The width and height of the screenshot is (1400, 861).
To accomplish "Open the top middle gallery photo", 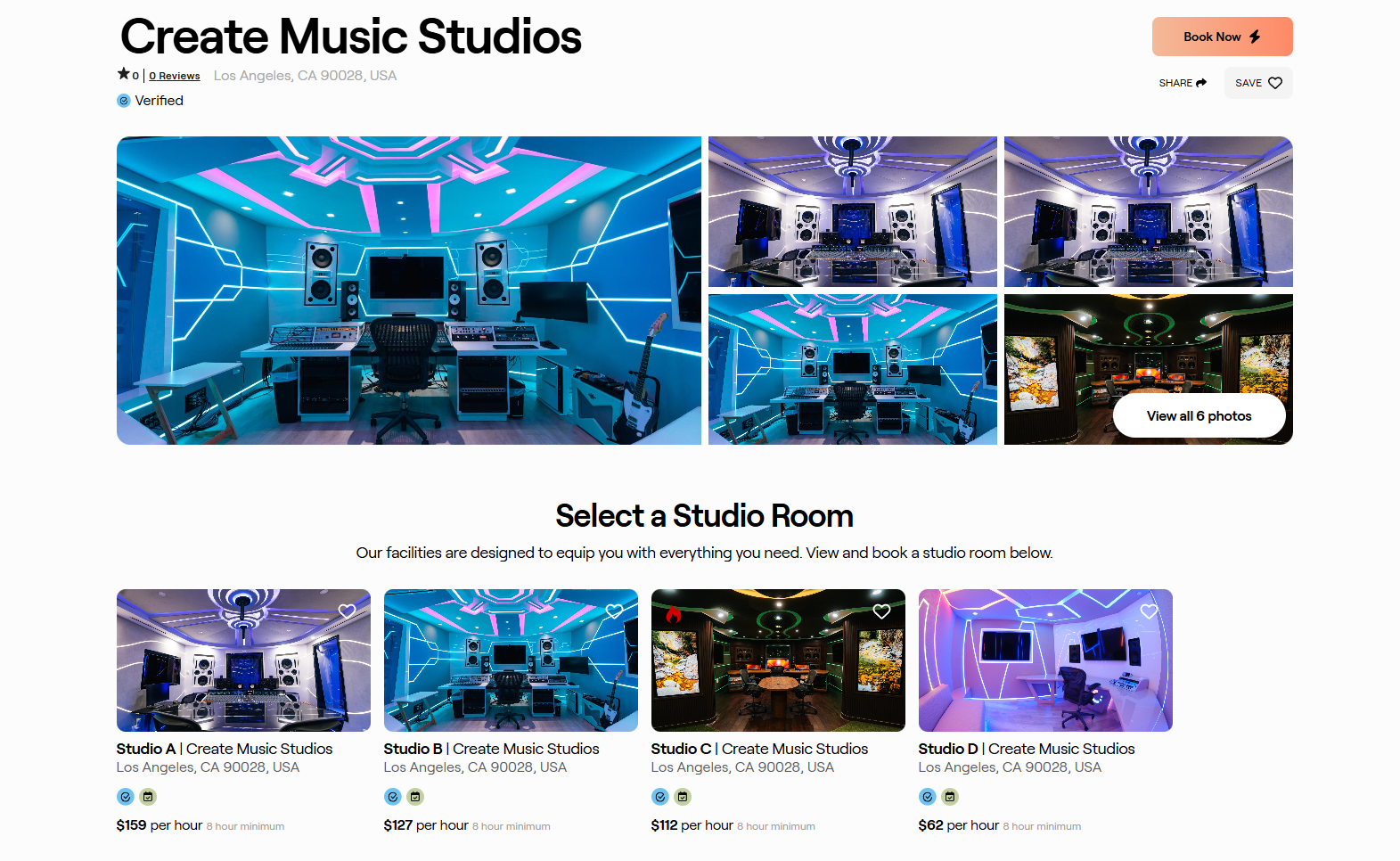I will pyautogui.click(x=853, y=211).
